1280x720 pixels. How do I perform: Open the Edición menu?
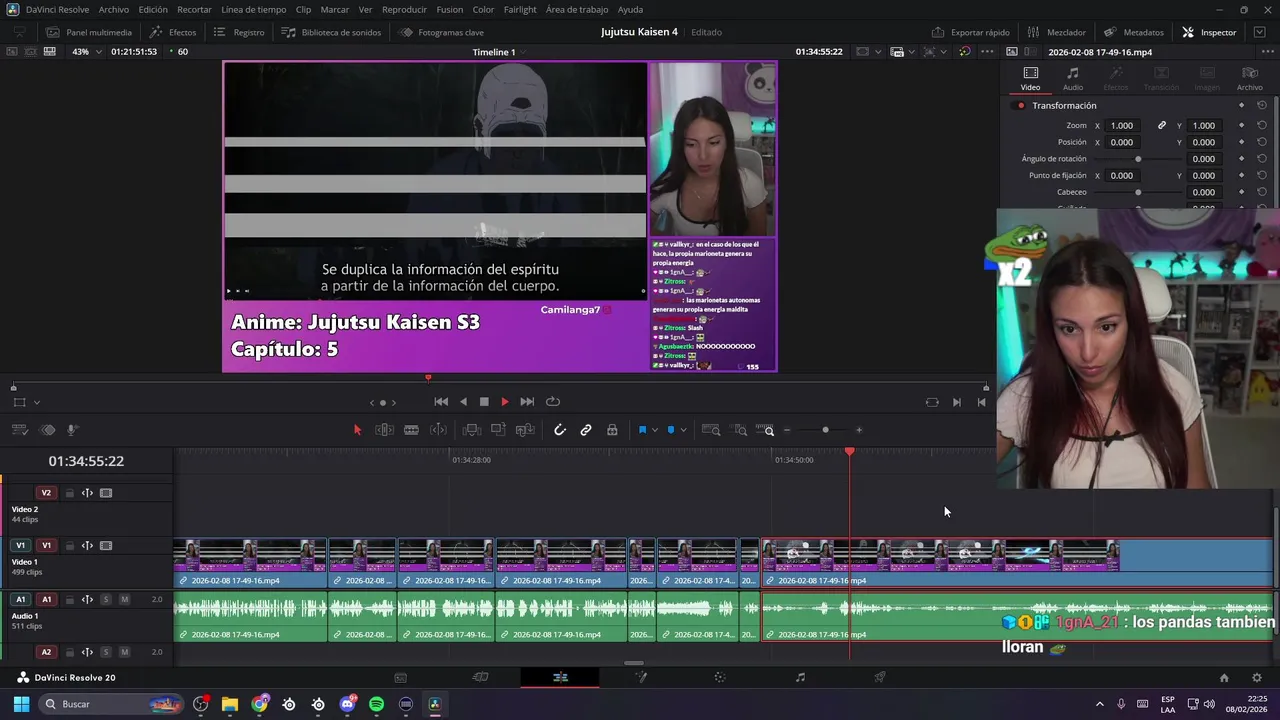pos(153,9)
